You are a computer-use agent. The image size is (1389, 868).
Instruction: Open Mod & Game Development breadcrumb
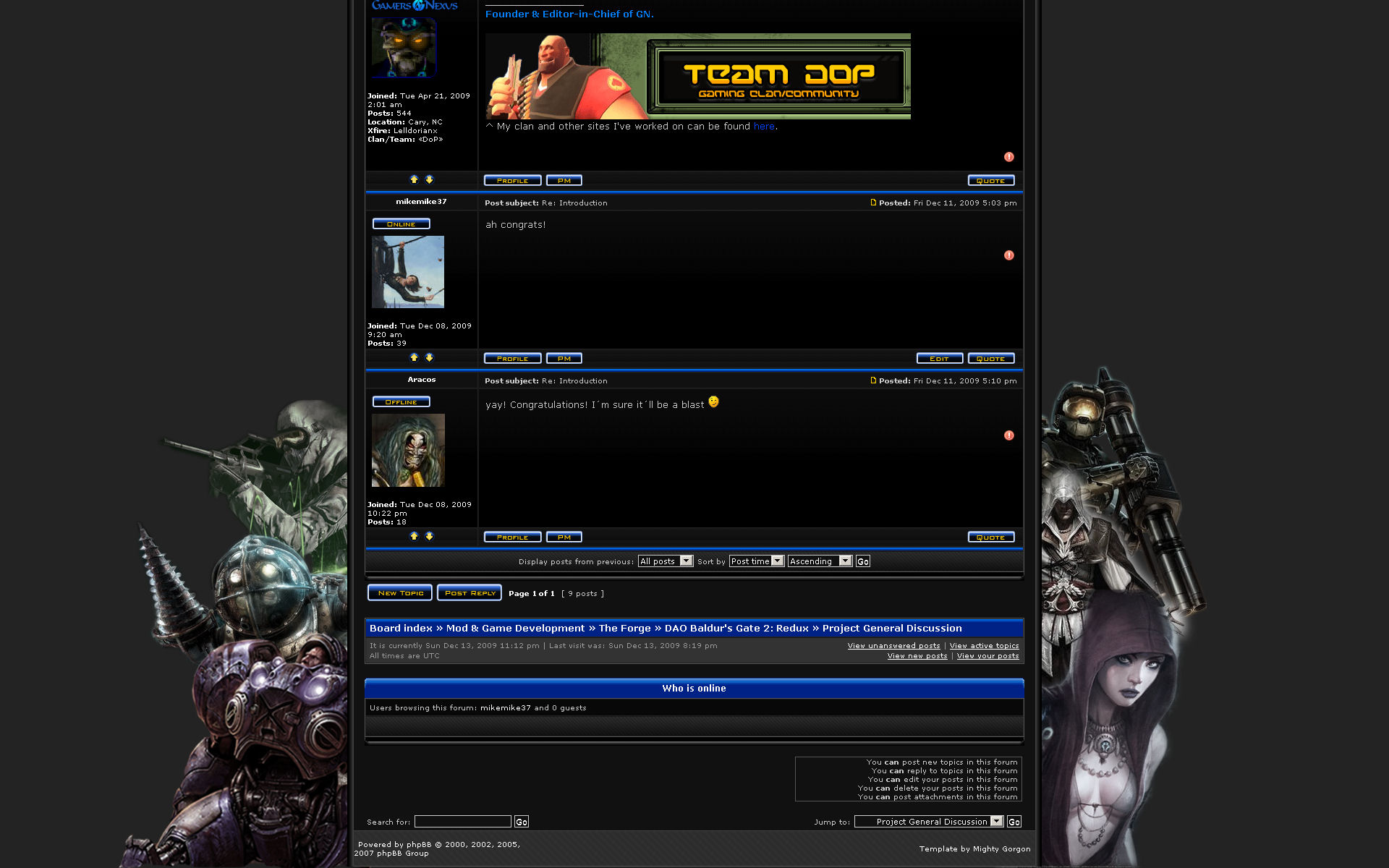(x=515, y=629)
